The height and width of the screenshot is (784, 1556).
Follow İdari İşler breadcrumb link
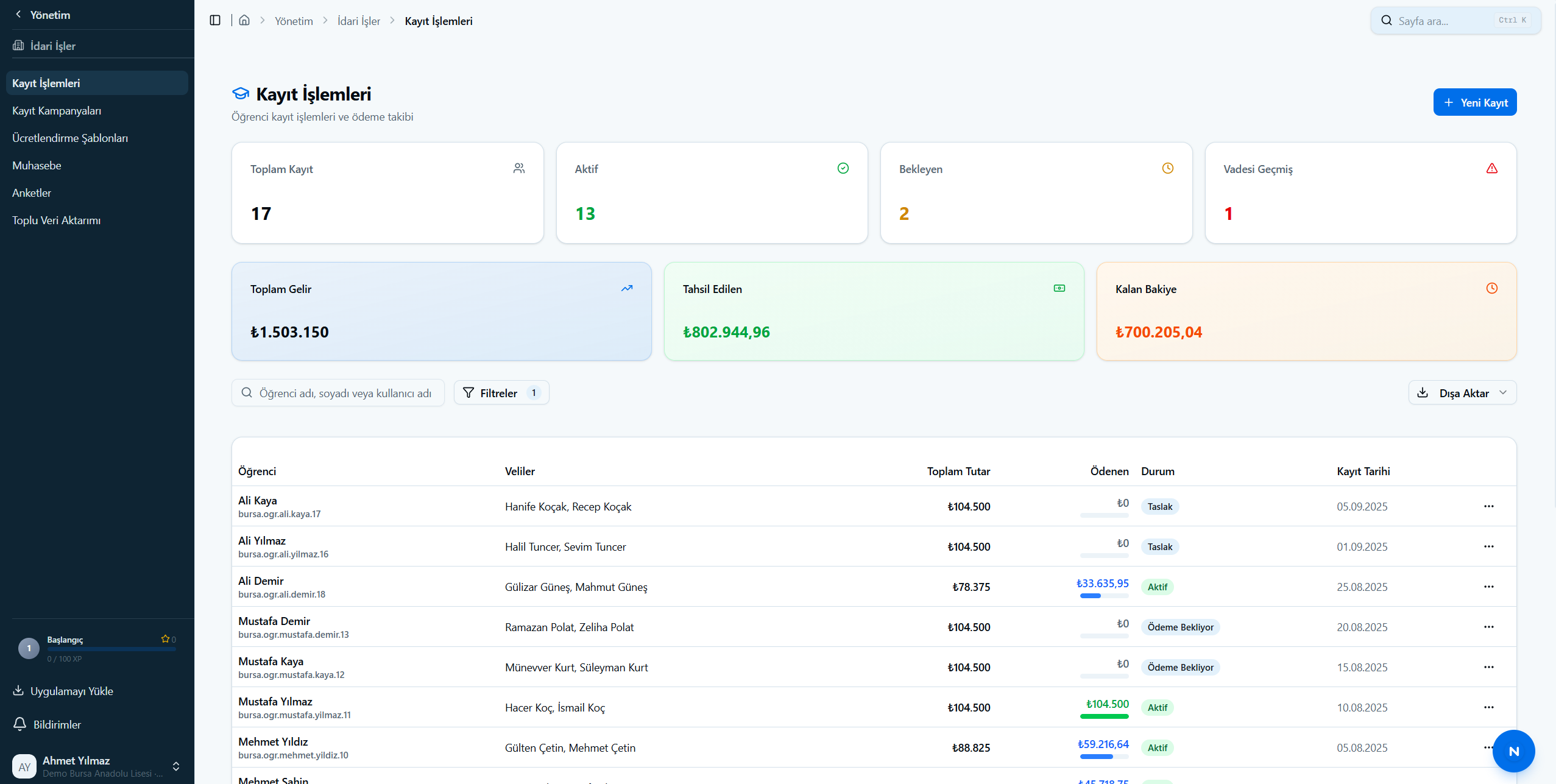click(x=358, y=21)
